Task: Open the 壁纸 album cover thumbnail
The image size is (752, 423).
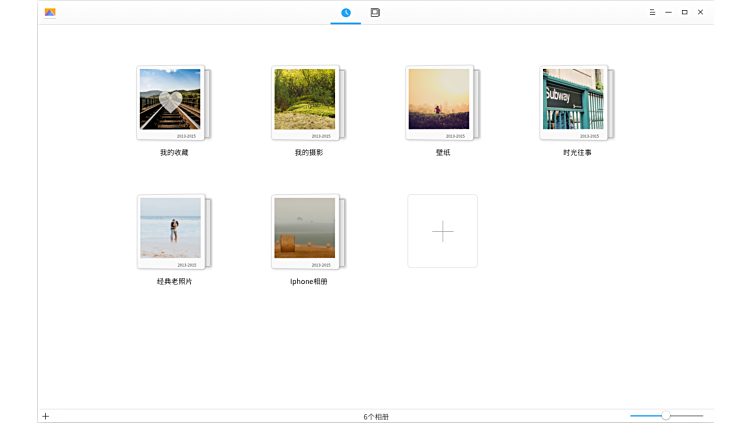Action: pyautogui.click(x=439, y=100)
